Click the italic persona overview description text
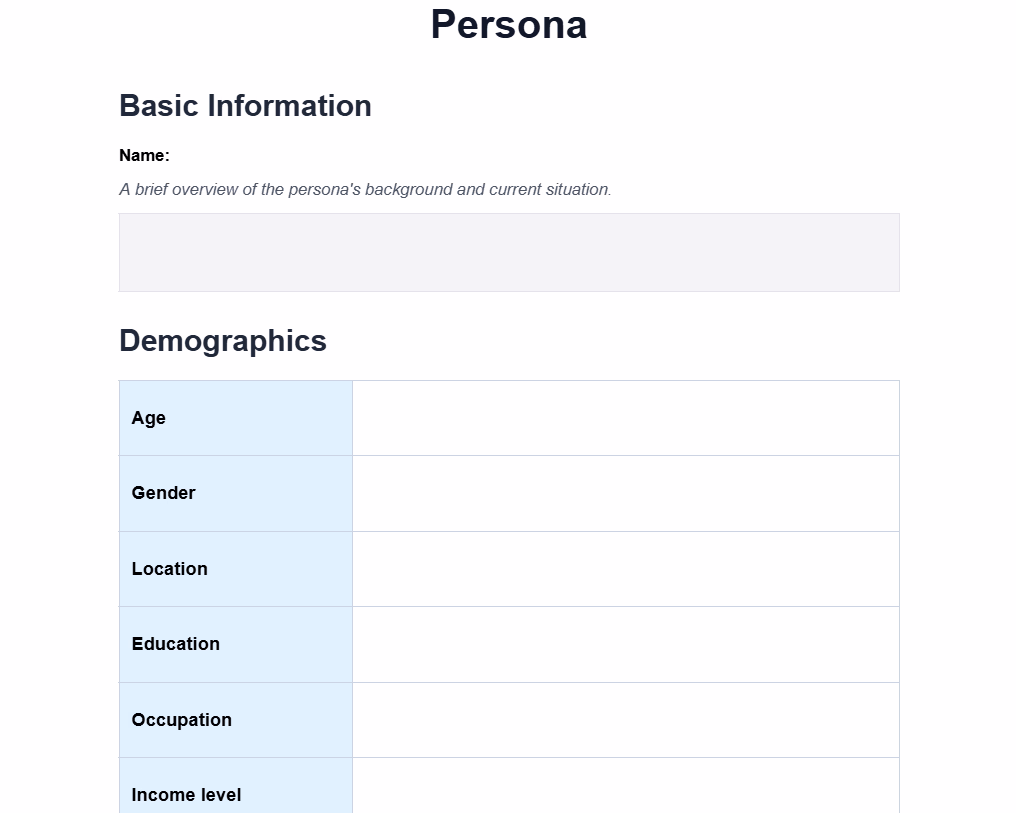1016x813 pixels. 365,189
